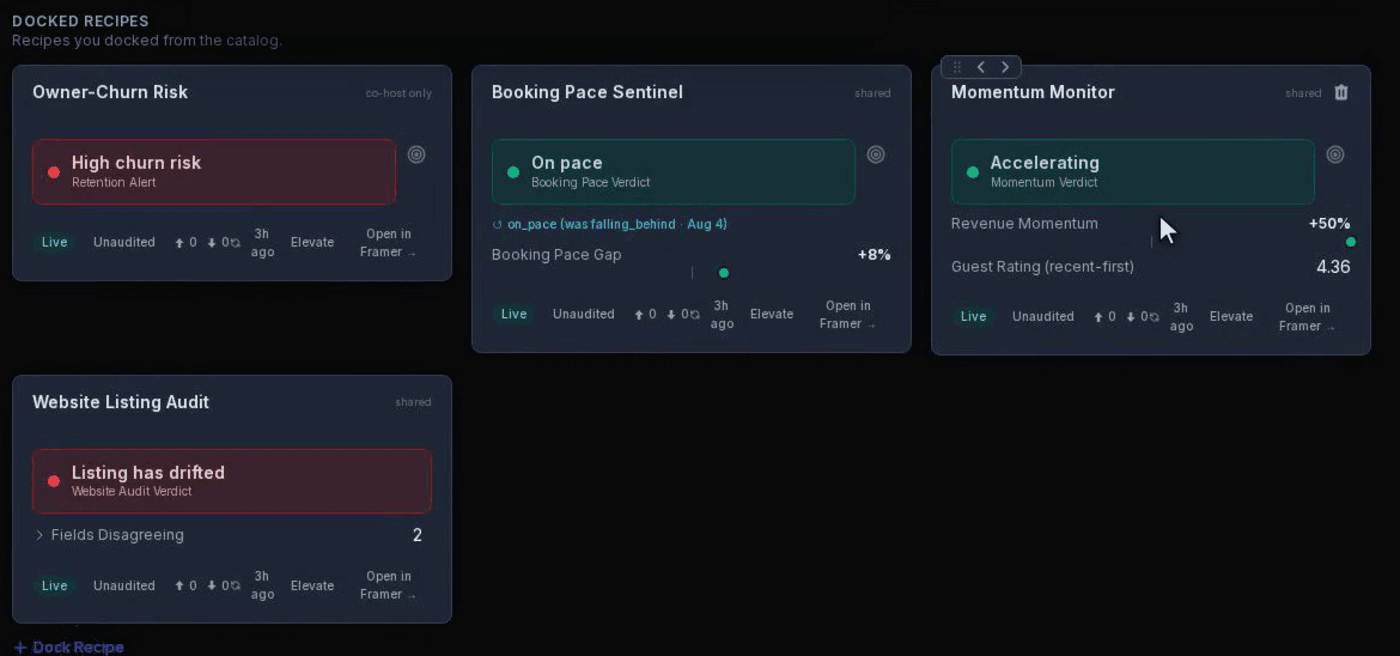1400x656 pixels.
Task: Click on_pace history revert icon
Action: tap(497, 225)
